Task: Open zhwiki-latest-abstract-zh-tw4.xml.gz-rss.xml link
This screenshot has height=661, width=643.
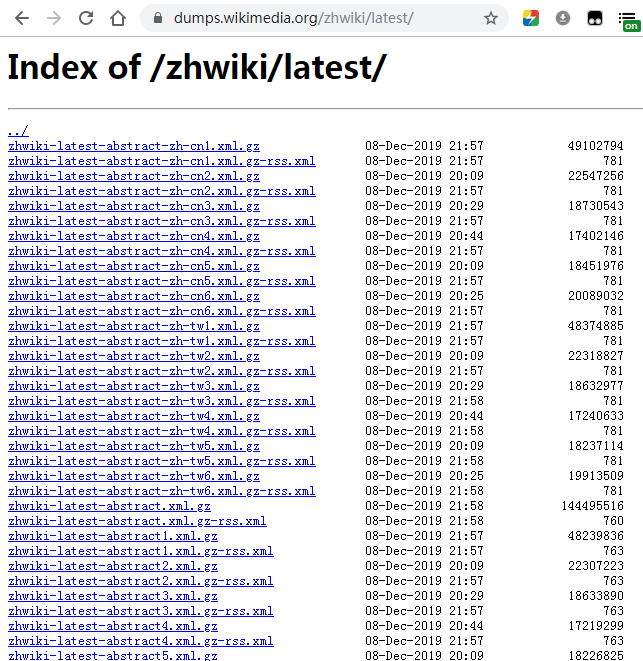Action: pos(161,431)
